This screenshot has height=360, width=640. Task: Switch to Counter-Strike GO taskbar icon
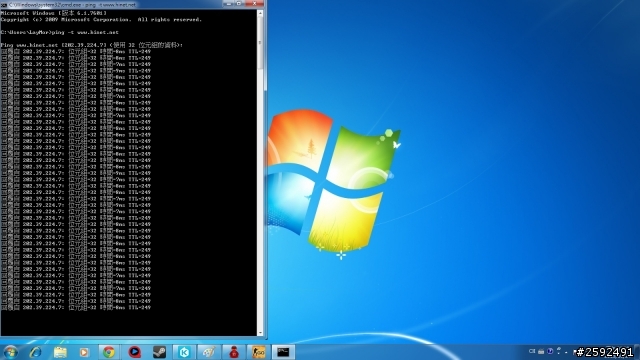(259, 352)
